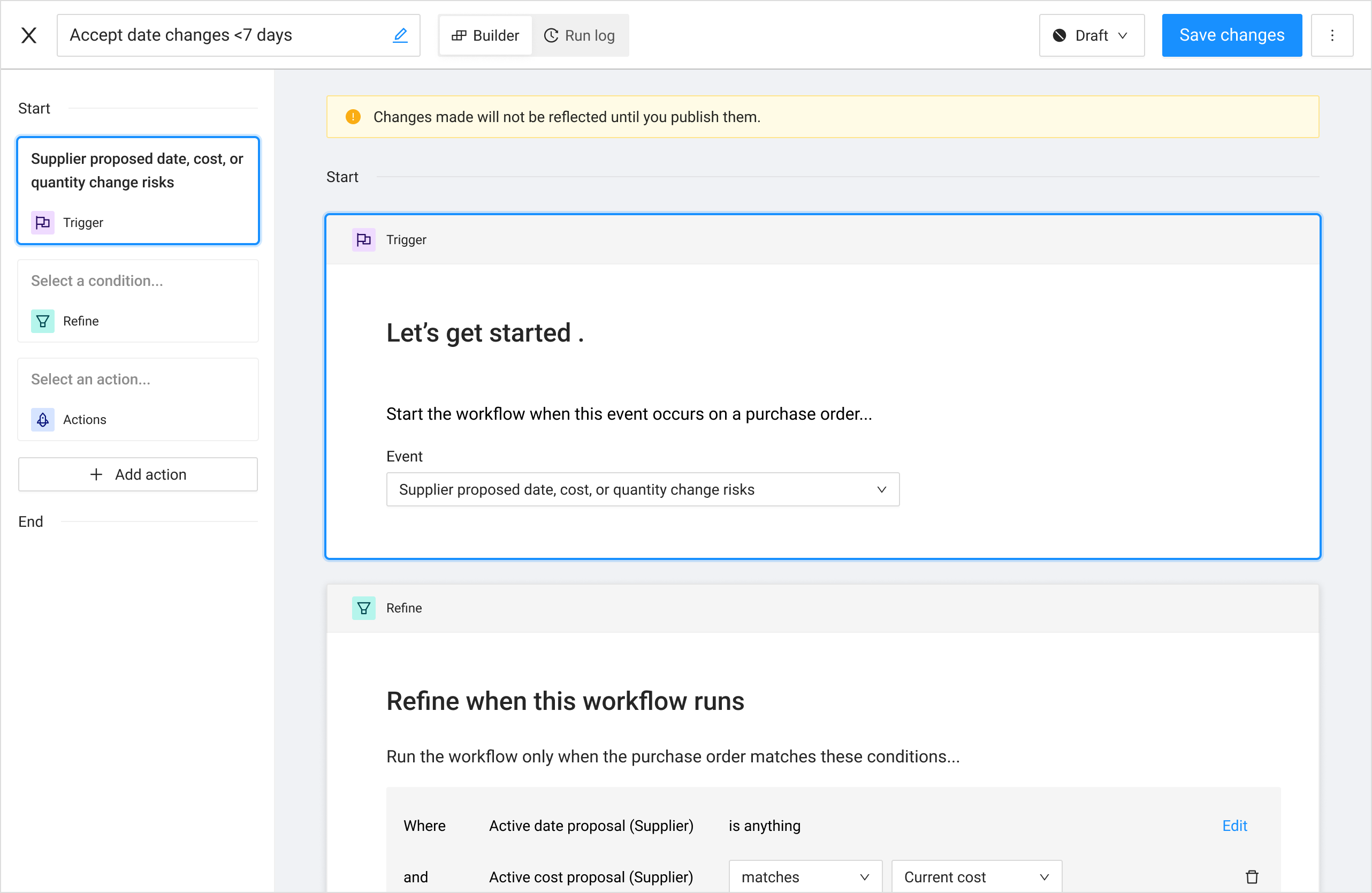The image size is (1372, 893).
Task: Open the Current cost value dropdown
Action: pos(976,877)
